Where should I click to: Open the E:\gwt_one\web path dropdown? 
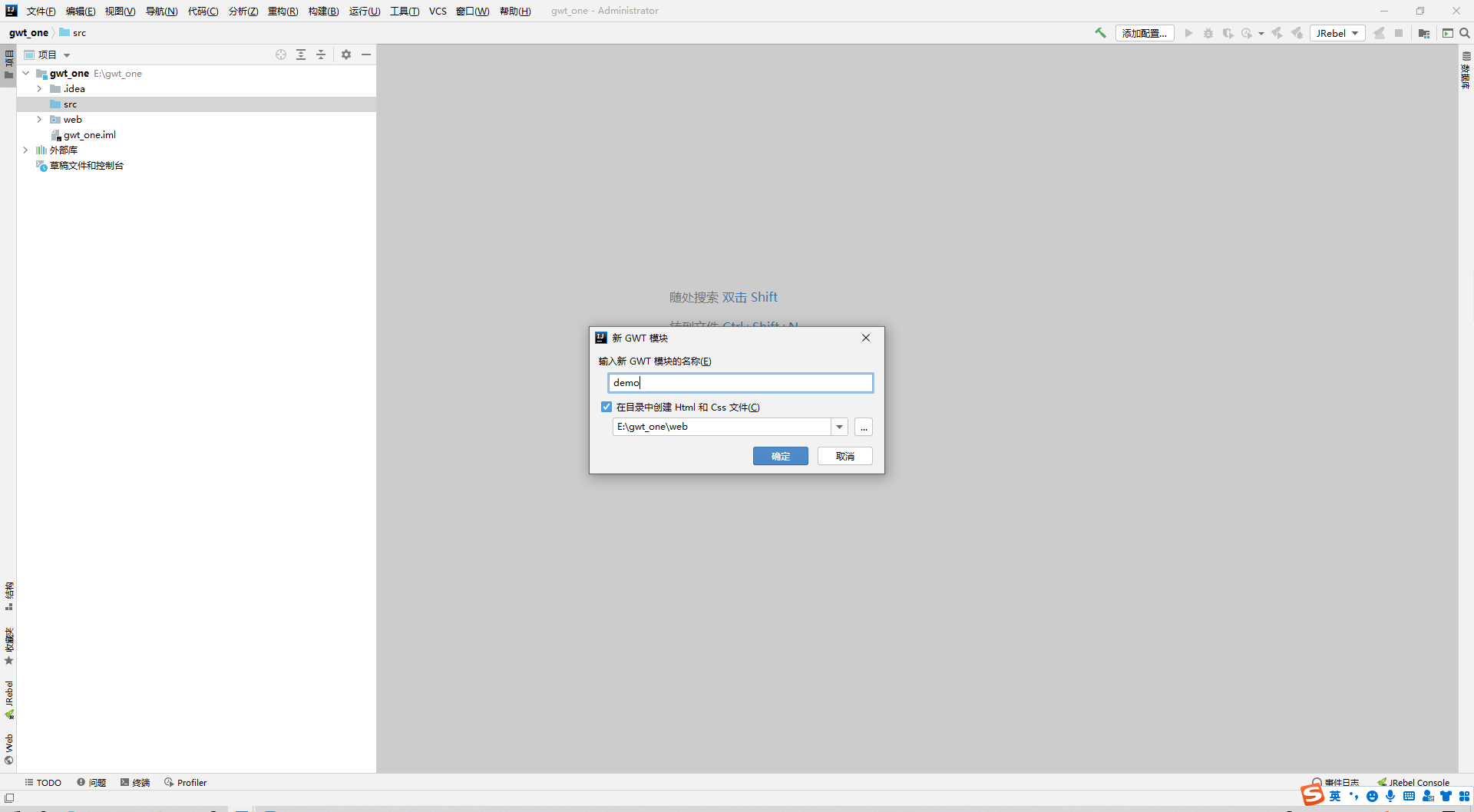[x=838, y=427]
